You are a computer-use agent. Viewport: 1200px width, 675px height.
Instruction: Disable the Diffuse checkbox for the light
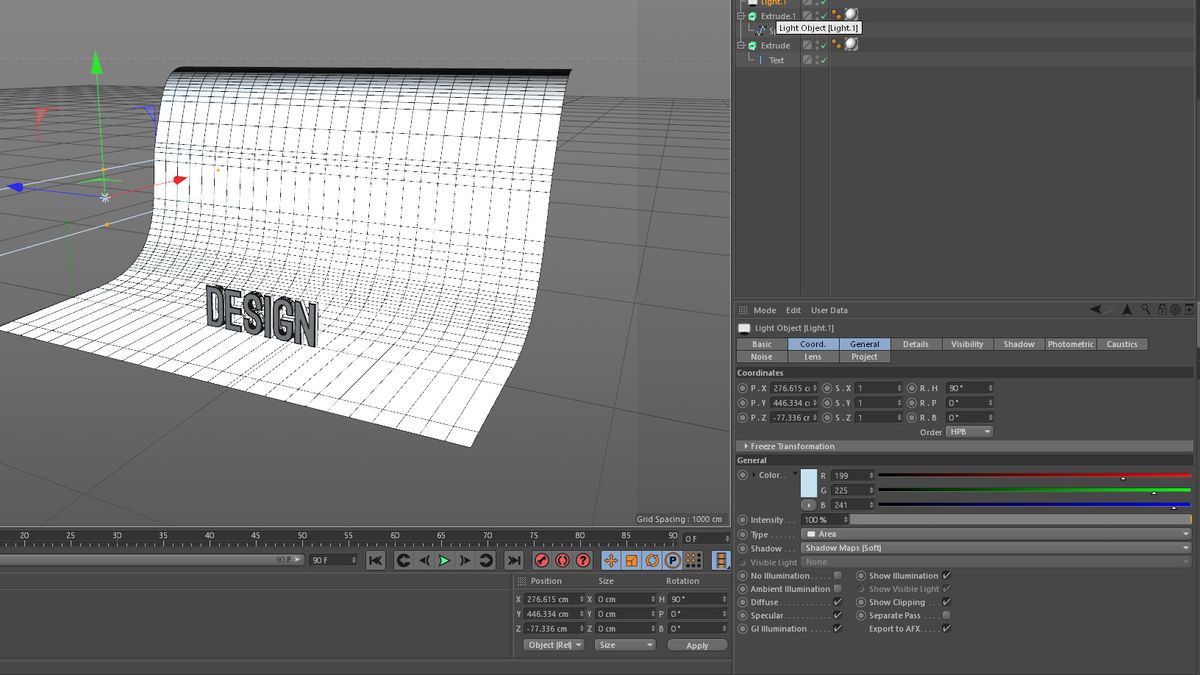838,602
